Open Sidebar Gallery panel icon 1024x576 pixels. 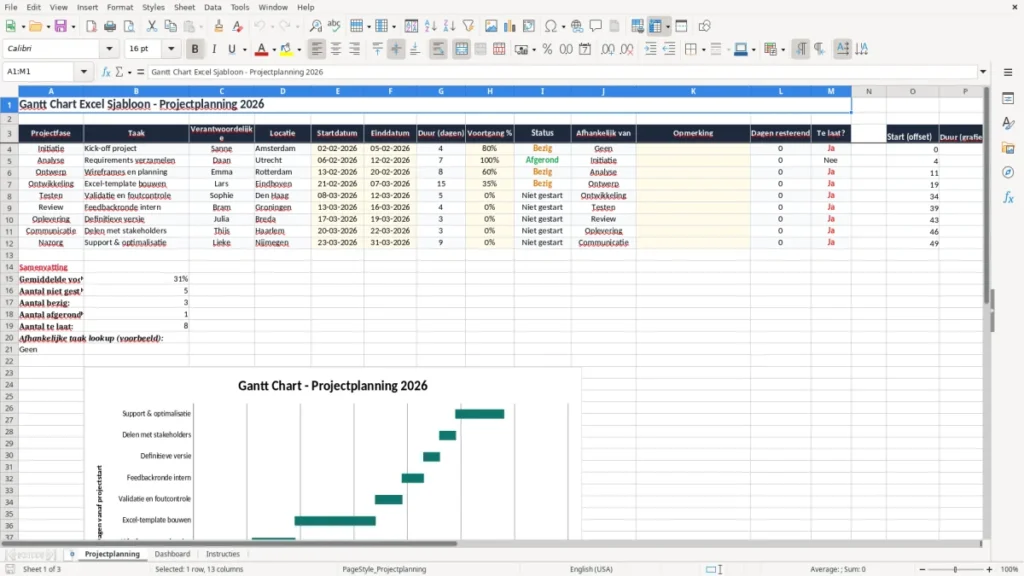pos(1008,148)
